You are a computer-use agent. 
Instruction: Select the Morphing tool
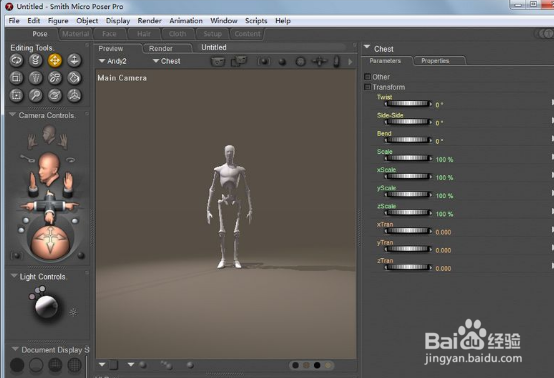point(55,95)
